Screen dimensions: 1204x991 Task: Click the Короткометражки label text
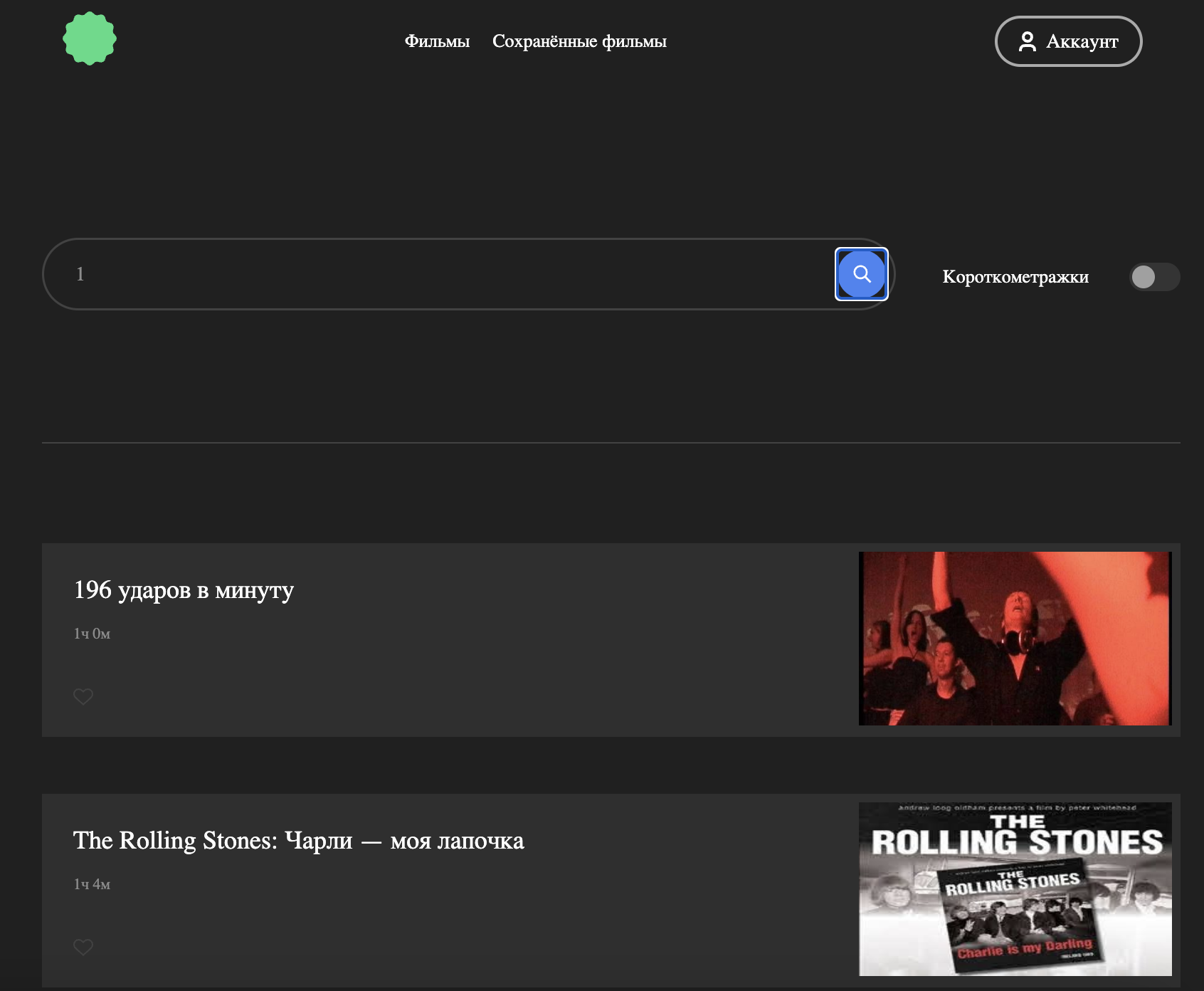1015,277
